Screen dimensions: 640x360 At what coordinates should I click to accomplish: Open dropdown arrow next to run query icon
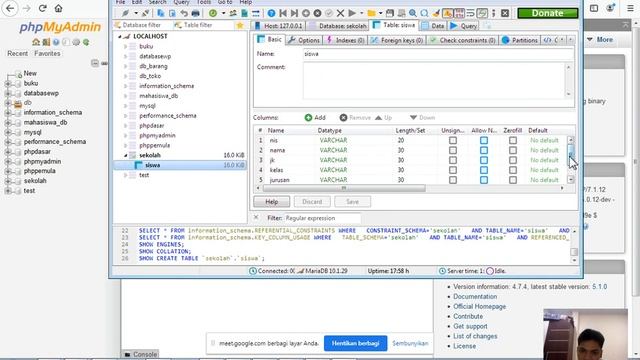(361, 13)
